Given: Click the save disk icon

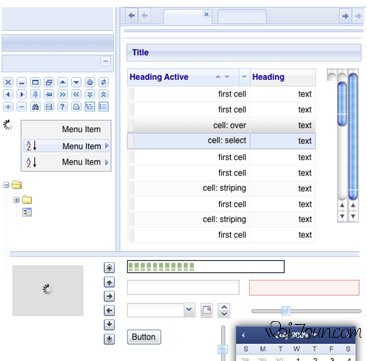Looking at the screenshot, I should pos(49,107).
